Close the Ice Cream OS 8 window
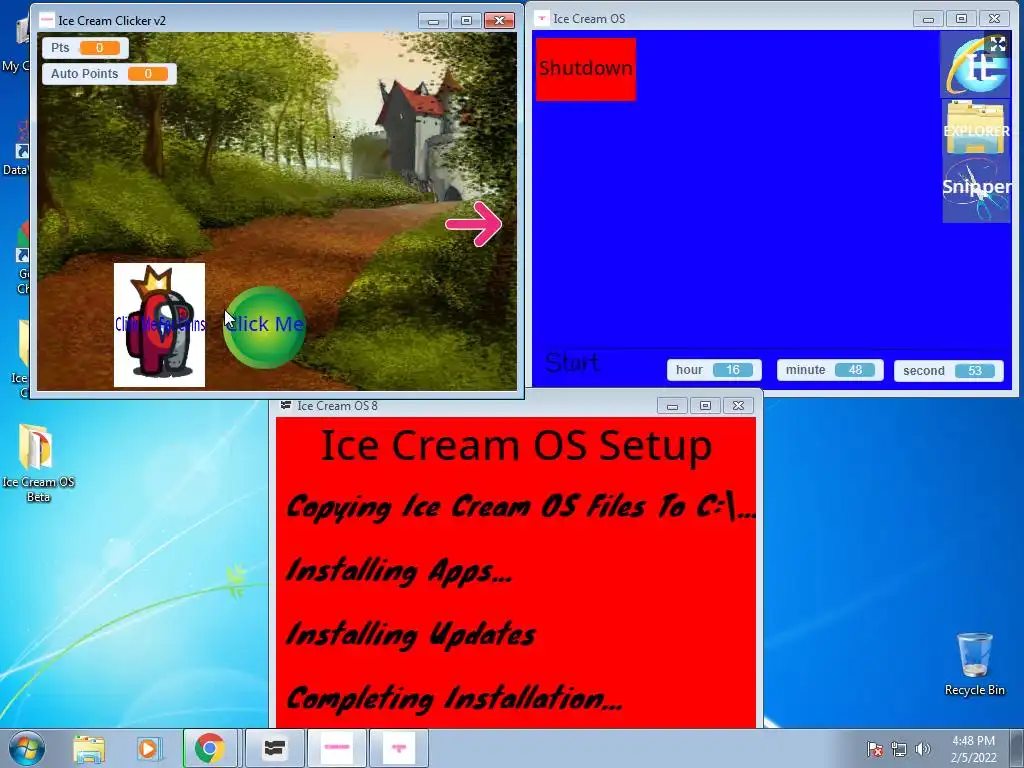The height and width of the screenshot is (768, 1024). [739, 406]
